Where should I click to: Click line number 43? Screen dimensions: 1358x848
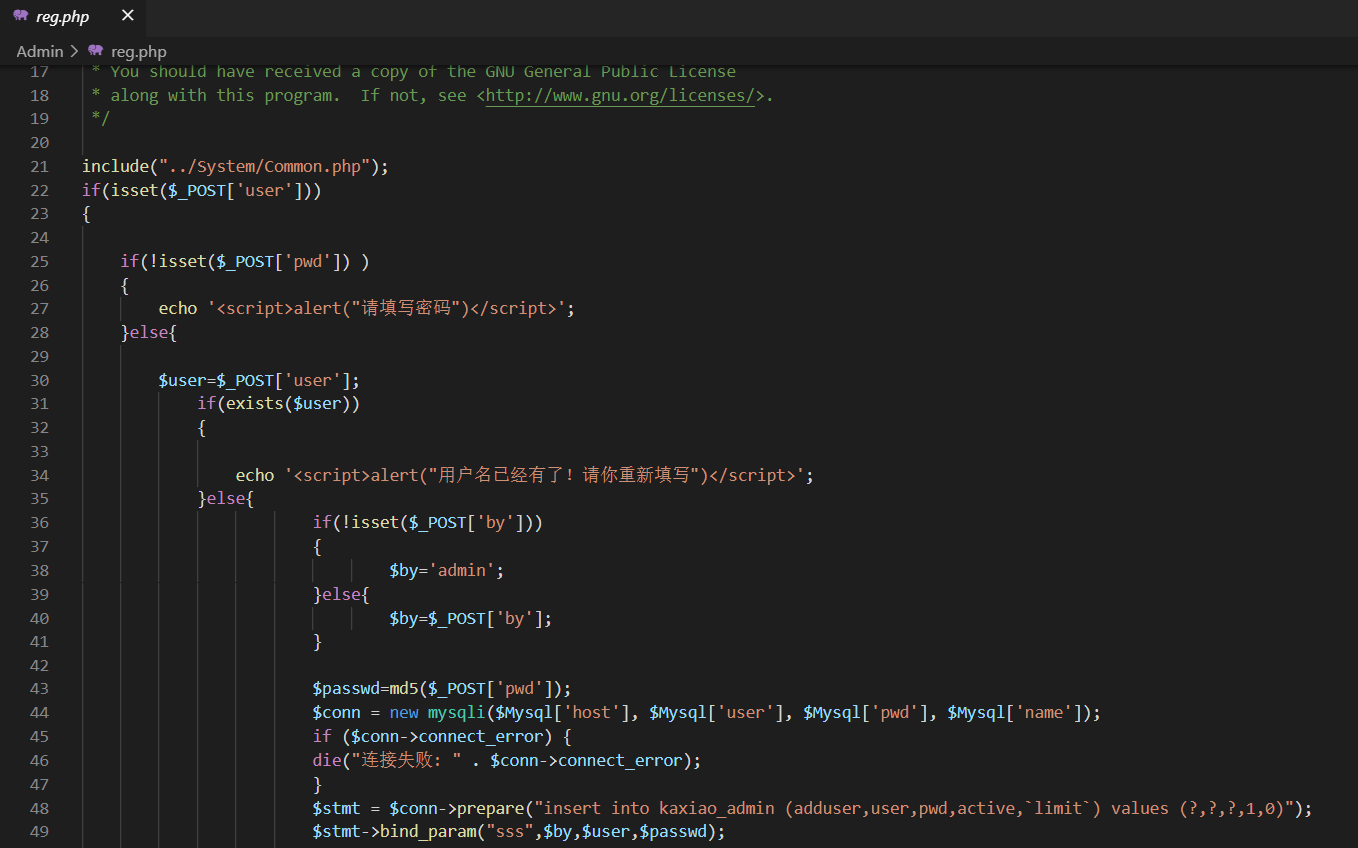tap(39, 688)
